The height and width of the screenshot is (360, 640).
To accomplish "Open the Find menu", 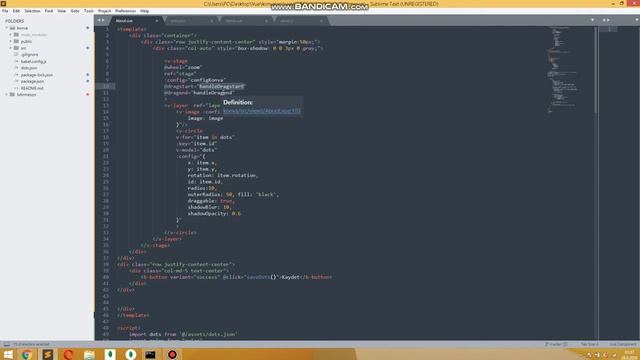I will (x=49, y=11).
